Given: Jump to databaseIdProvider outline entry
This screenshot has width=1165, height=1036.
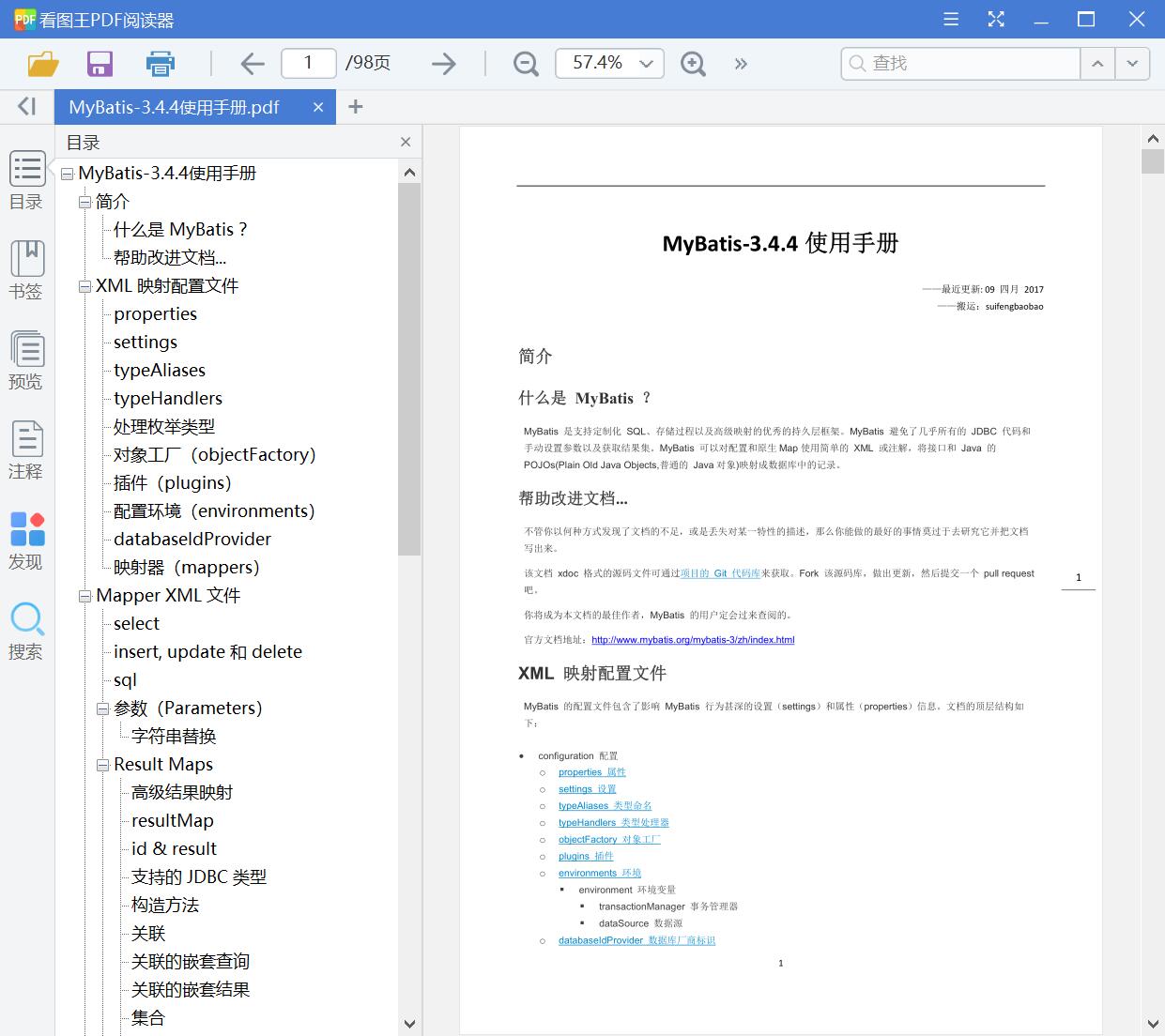Looking at the screenshot, I should coord(192,540).
